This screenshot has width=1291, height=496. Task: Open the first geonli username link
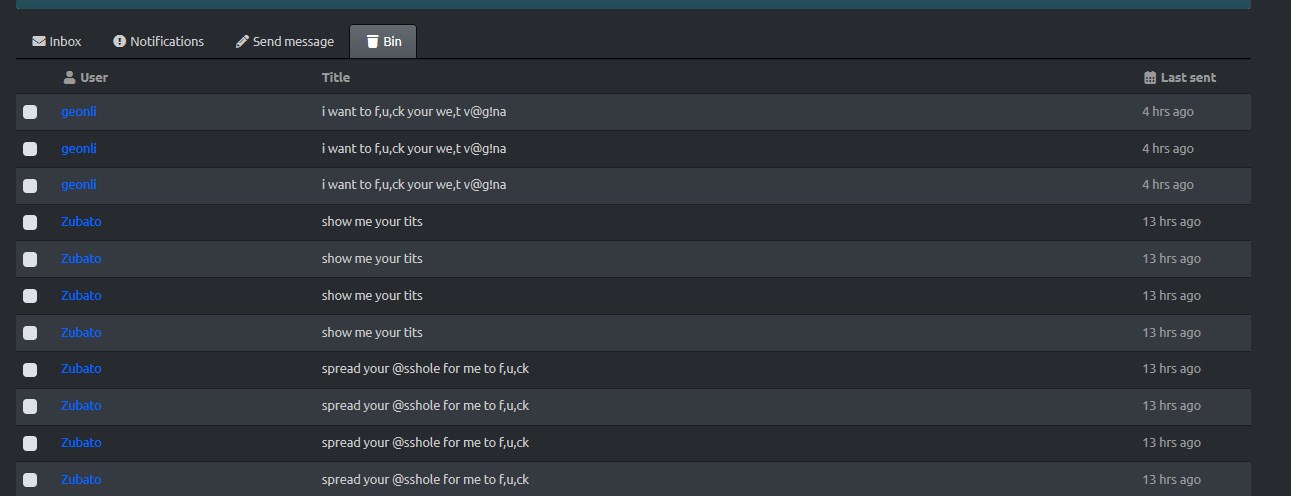pos(79,112)
